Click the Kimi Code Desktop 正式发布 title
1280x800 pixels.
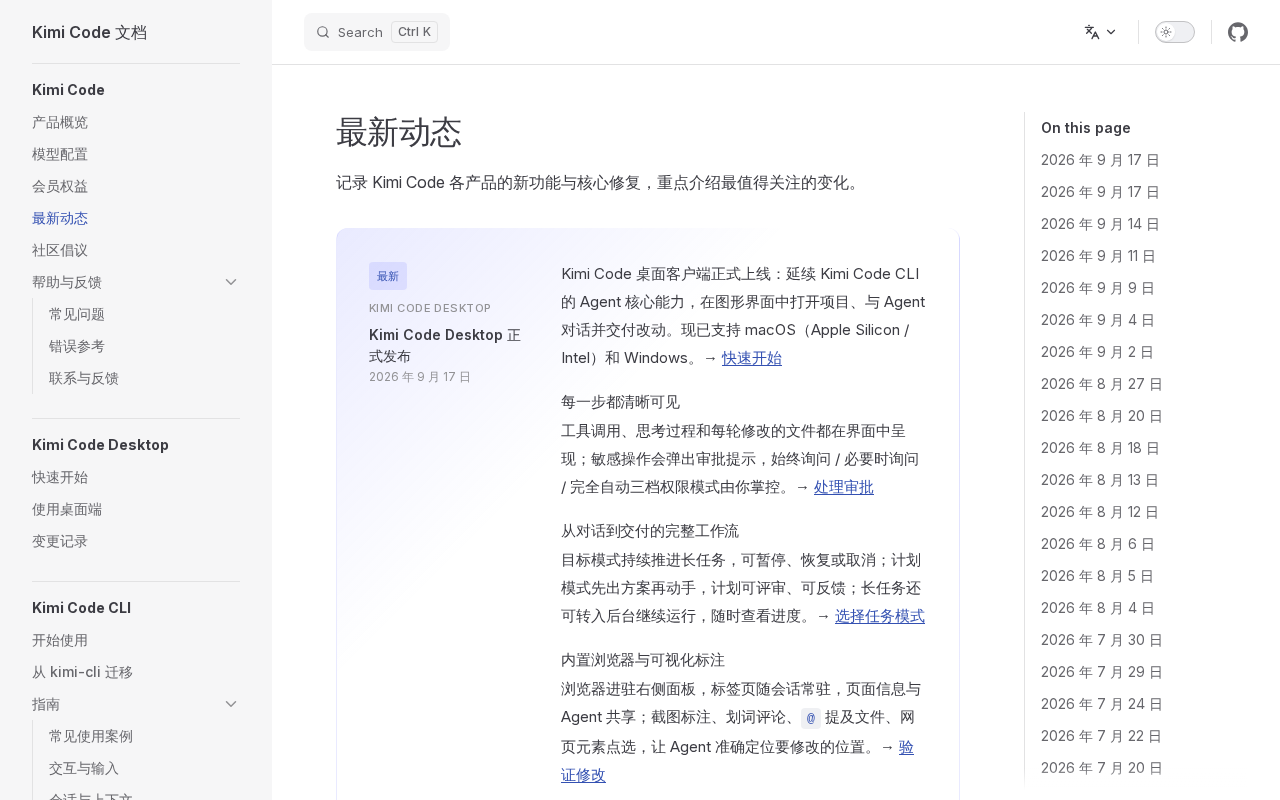(445, 345)
